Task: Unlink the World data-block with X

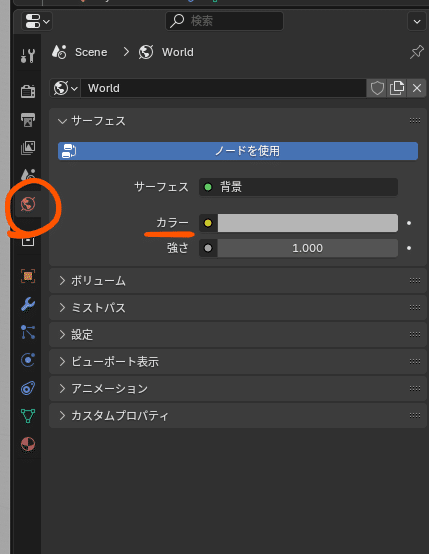Action: 417,88
